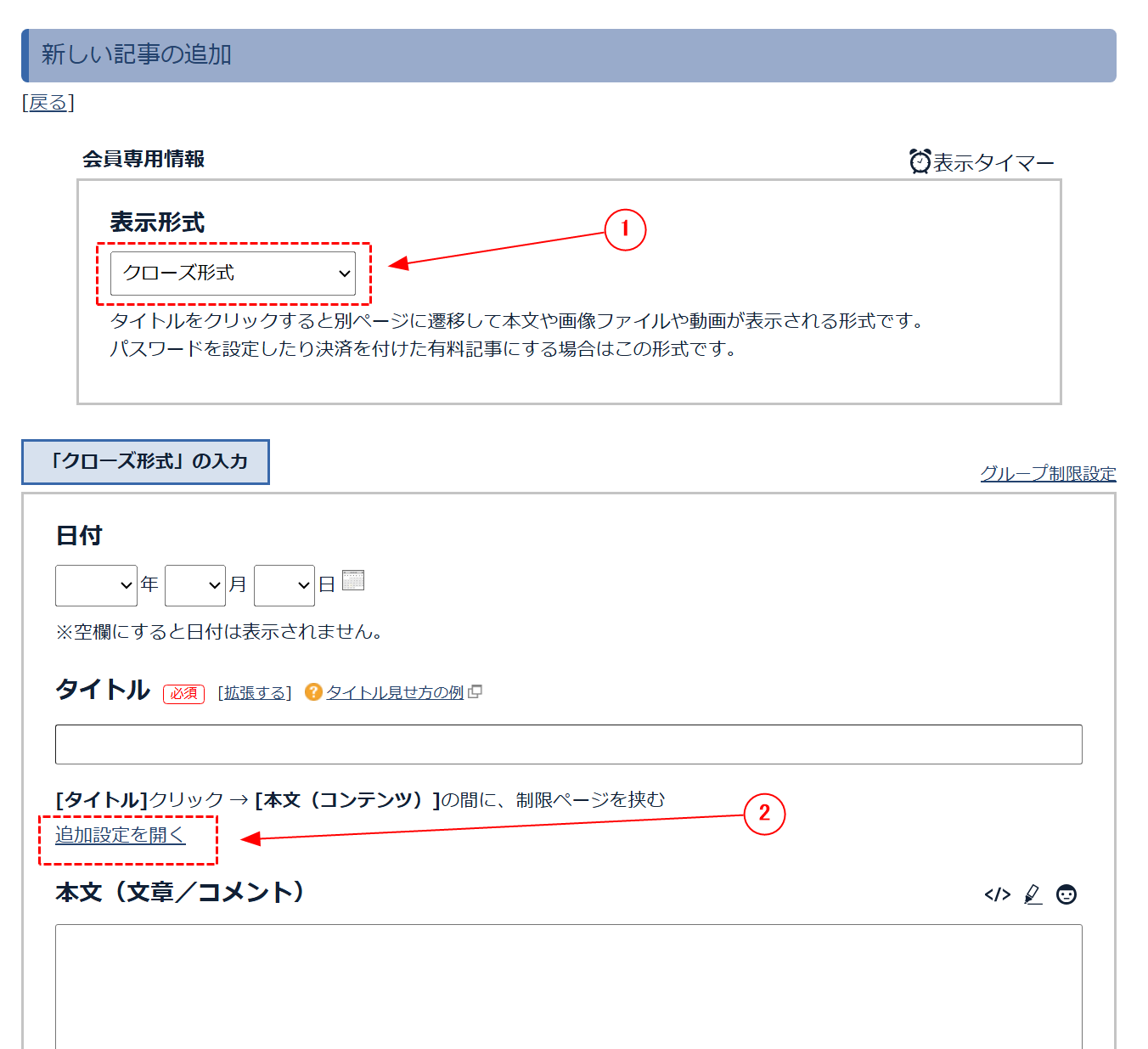Click the 拡張する link next to title
The height and width of the screenshot is (1049, 1148).
click(255, 693)
